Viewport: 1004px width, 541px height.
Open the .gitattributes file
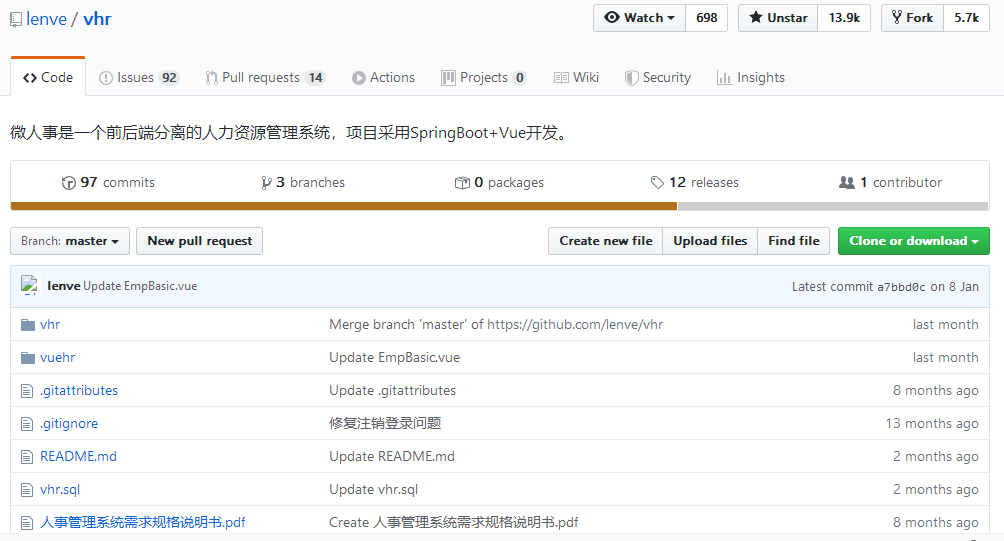(79, 391)
